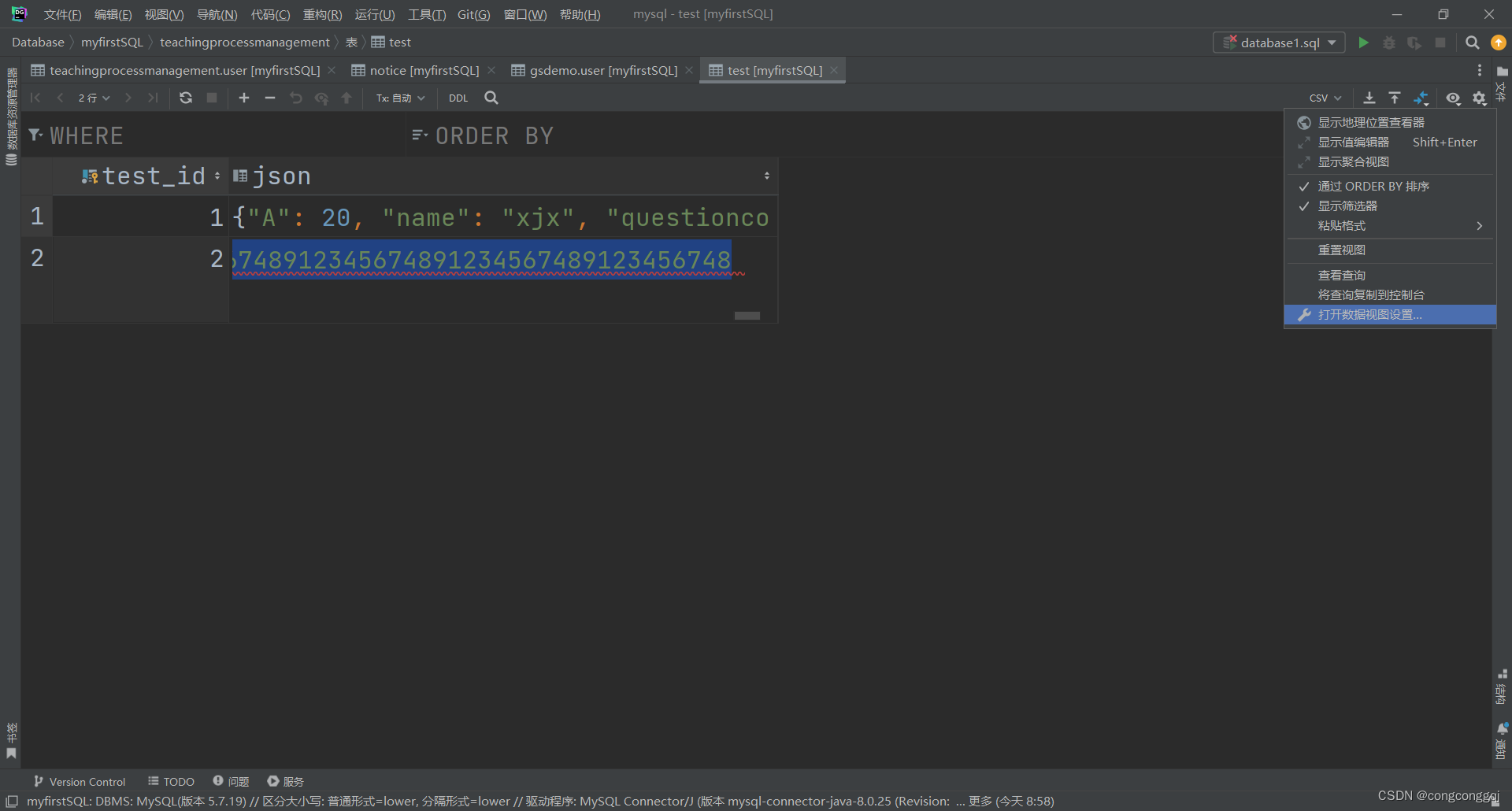Select json cell in row 1
Screen dimensions: 1512x811
(x=502, y=217)
